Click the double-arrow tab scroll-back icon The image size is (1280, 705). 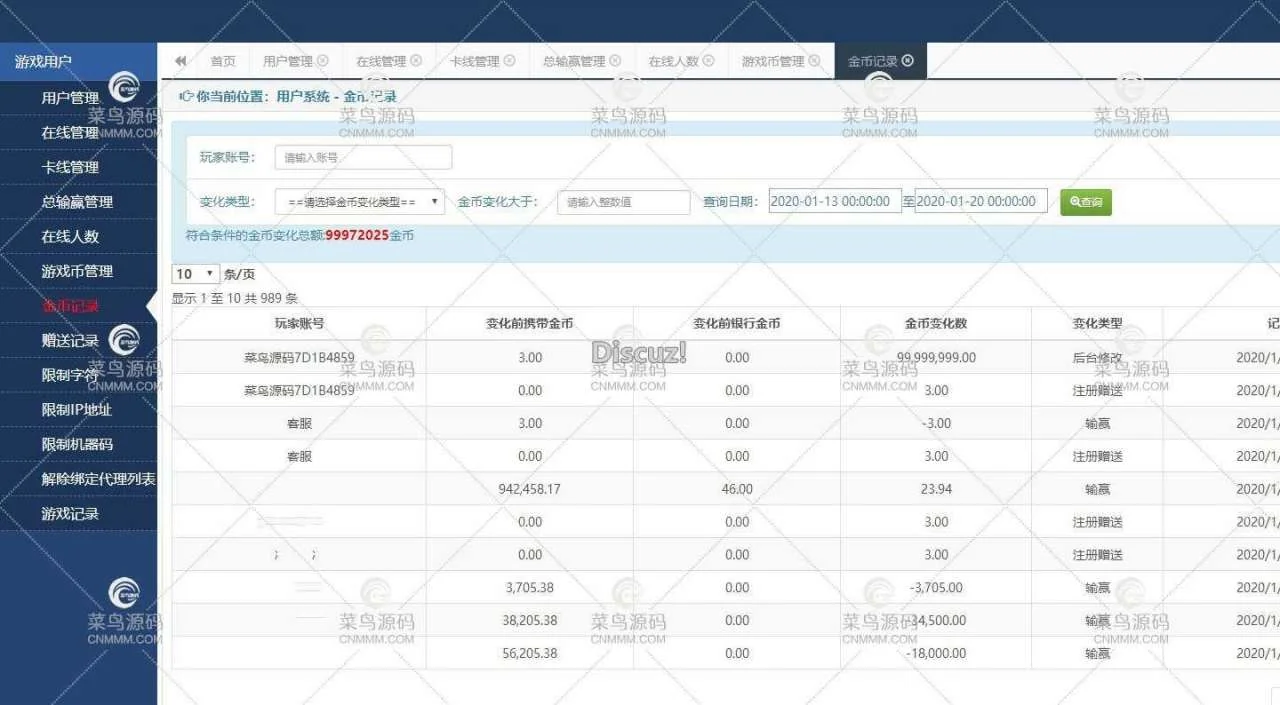pyautogui.click(x=180, y=61)
